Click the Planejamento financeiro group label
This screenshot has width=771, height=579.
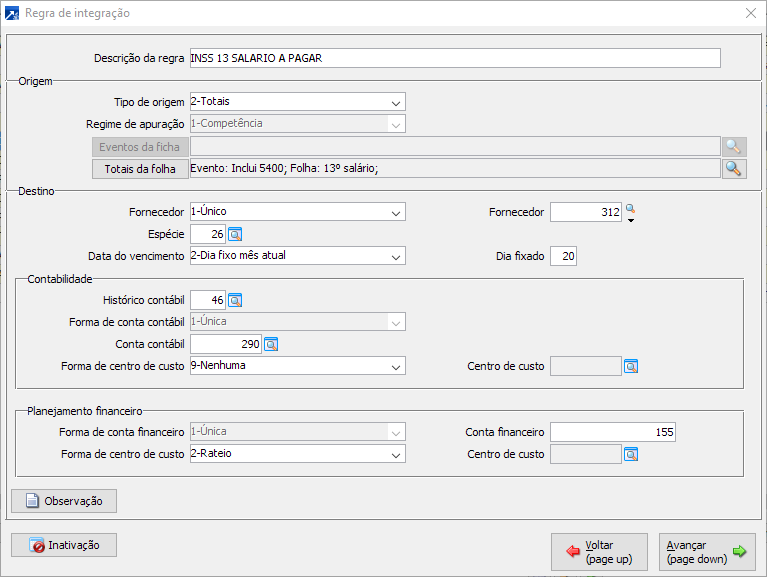(85, 411)
